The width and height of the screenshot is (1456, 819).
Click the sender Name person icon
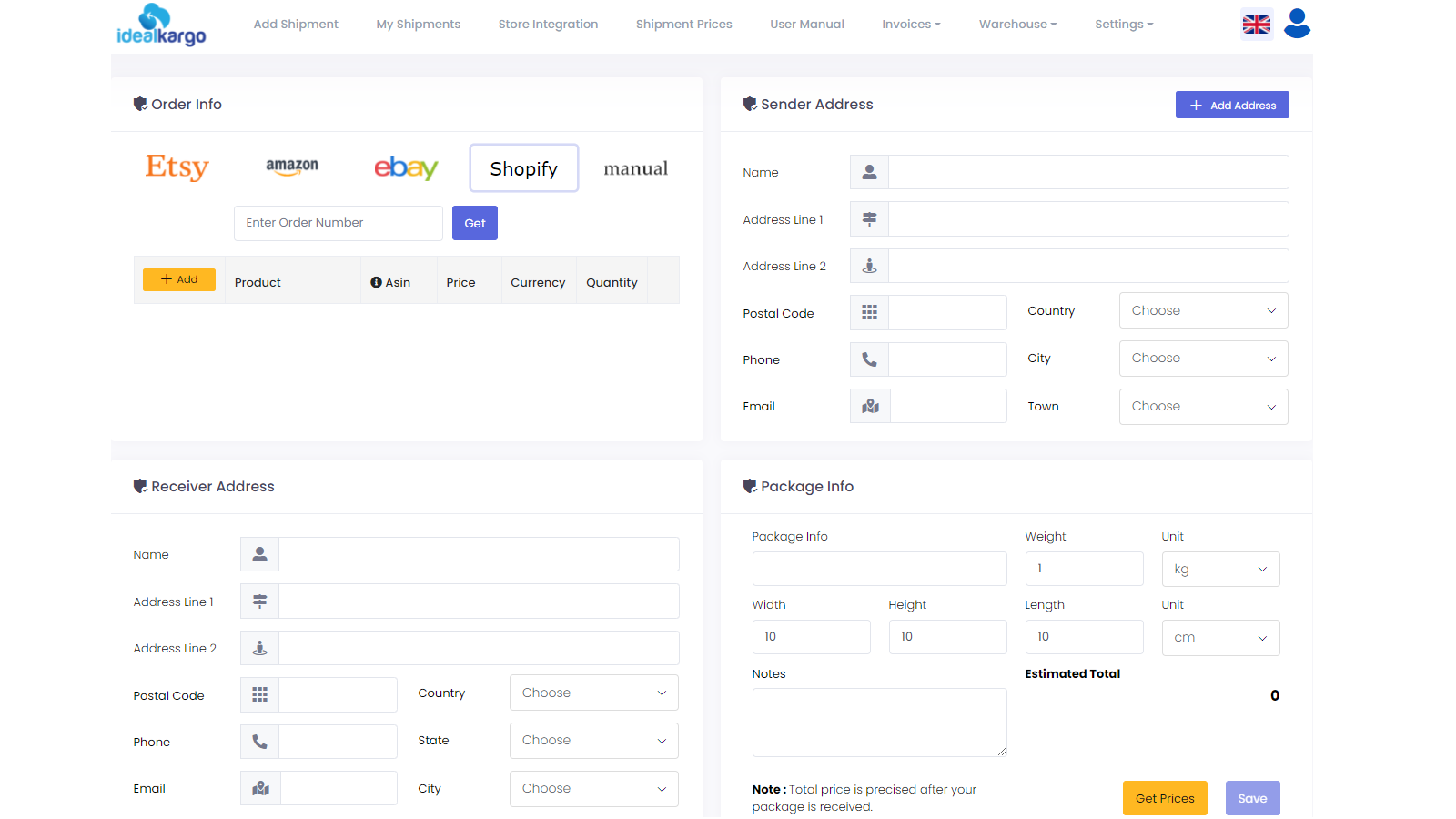pyautogui.click(x=869, y=172)
